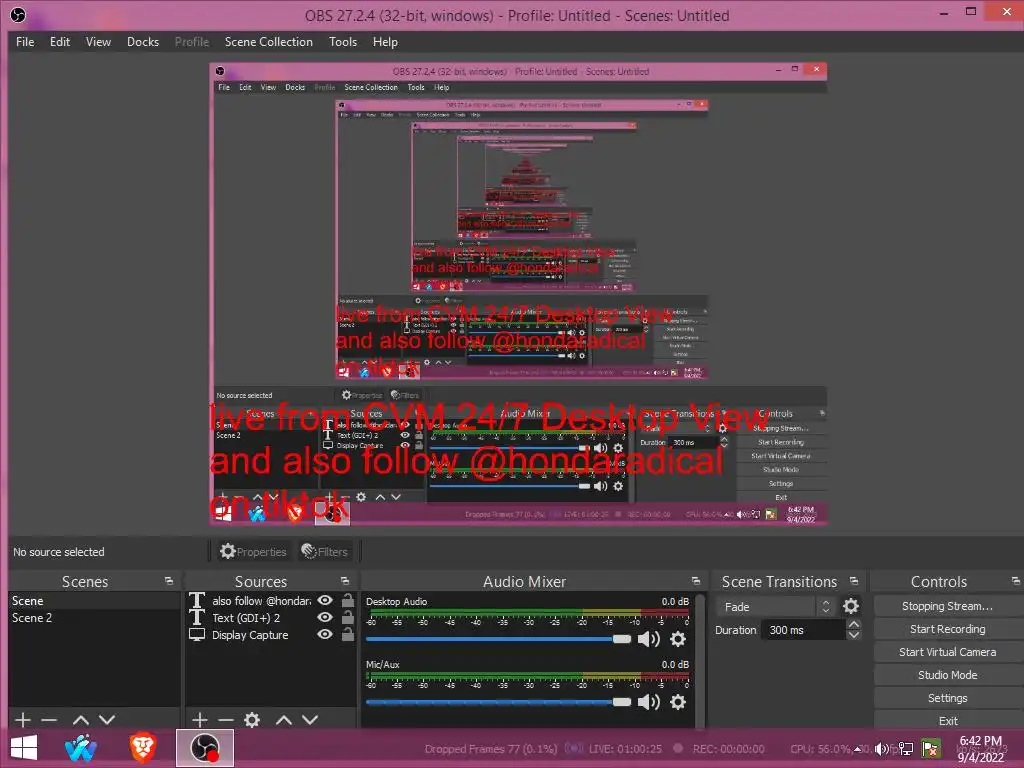Screen dimensions: 1024x768
Task: Click Start Virtual Camera
Action: (x=948, y=652)
